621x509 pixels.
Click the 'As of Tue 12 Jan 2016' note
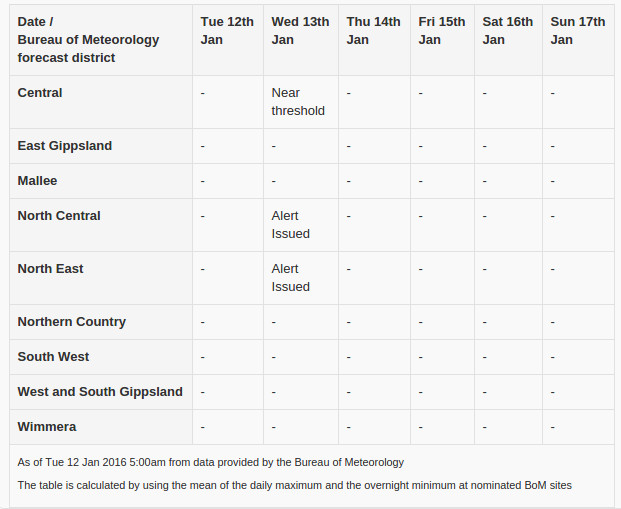click(x=210, y=462)
